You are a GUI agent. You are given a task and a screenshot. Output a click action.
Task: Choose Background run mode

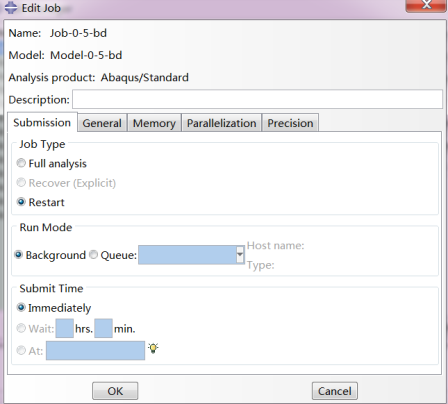(19, 255)
